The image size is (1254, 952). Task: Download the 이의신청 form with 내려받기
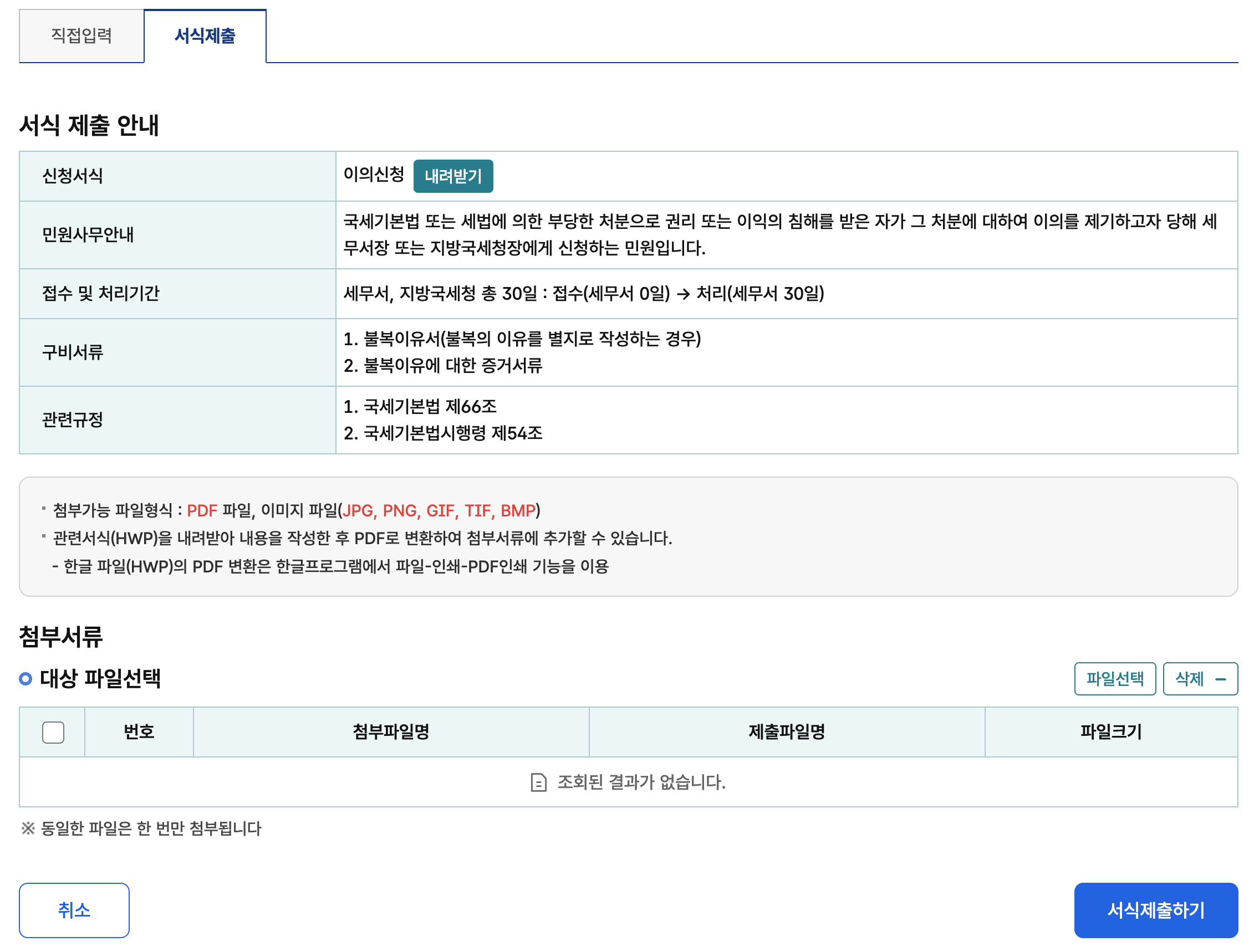(x=452, y=176)
